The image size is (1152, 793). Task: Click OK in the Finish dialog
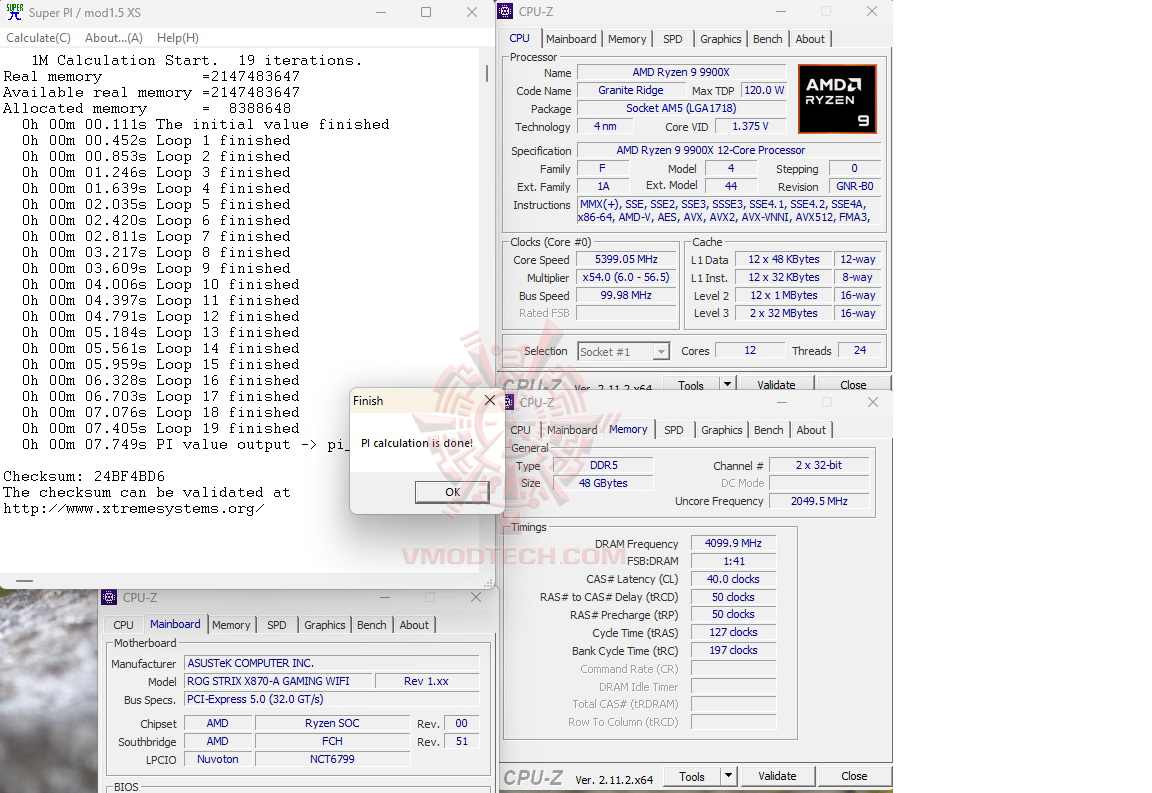click(452, 492)
